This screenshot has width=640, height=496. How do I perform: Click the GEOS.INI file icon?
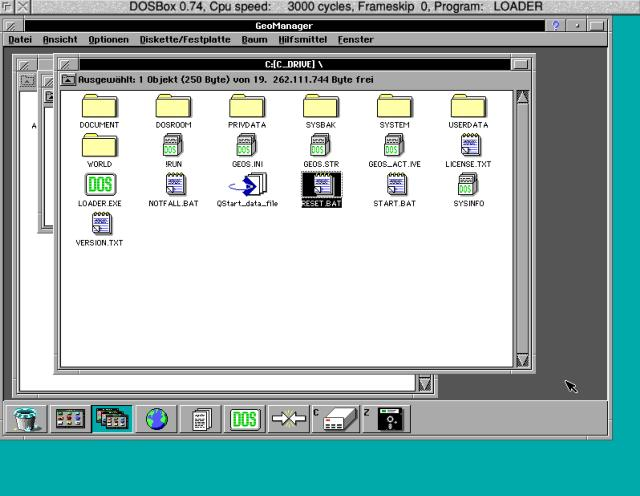click(x=247, y=146)
